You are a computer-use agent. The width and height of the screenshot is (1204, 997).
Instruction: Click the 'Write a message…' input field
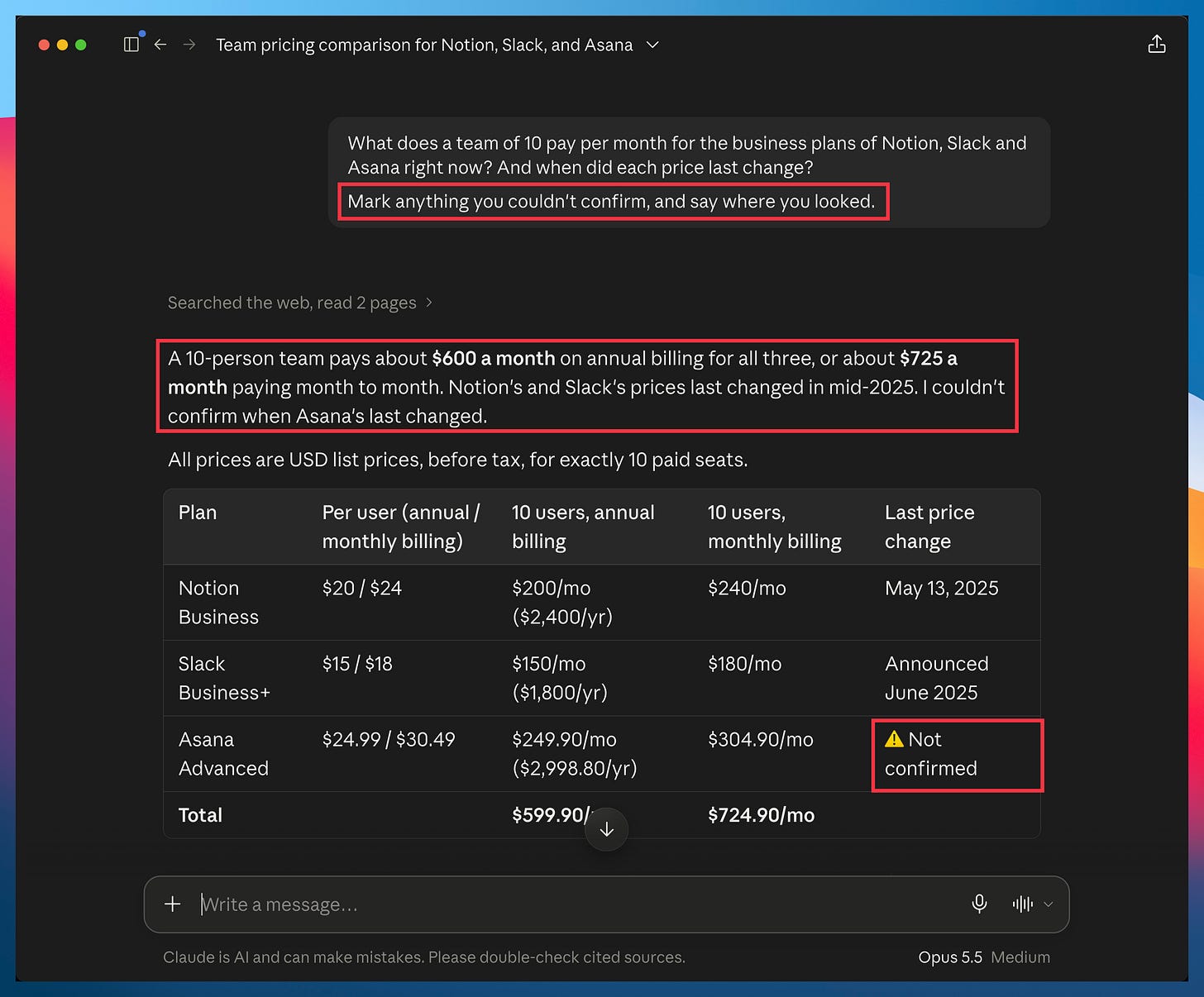coord(579,904)
